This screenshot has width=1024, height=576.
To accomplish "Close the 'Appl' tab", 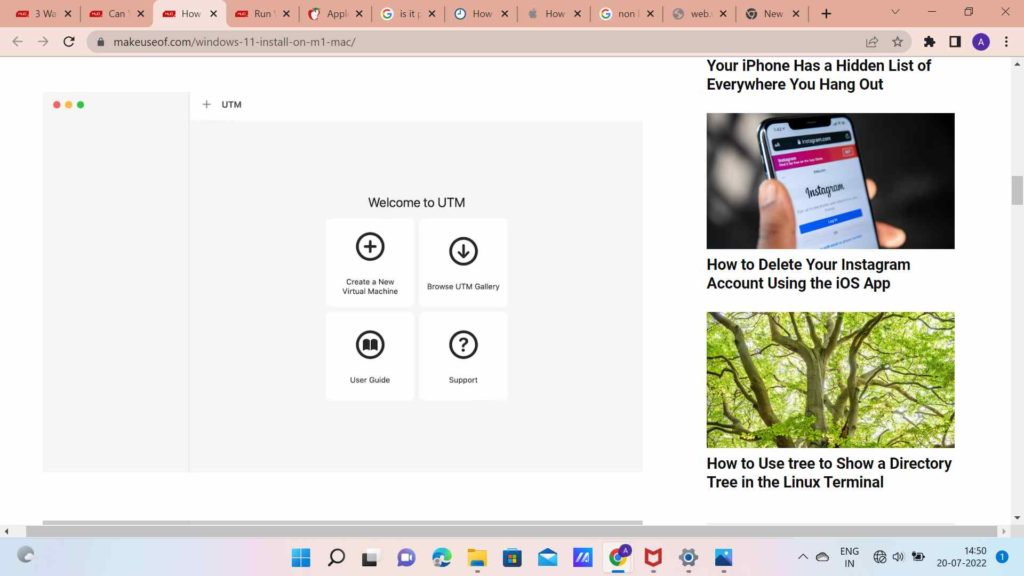I will (x=359, y=14).
